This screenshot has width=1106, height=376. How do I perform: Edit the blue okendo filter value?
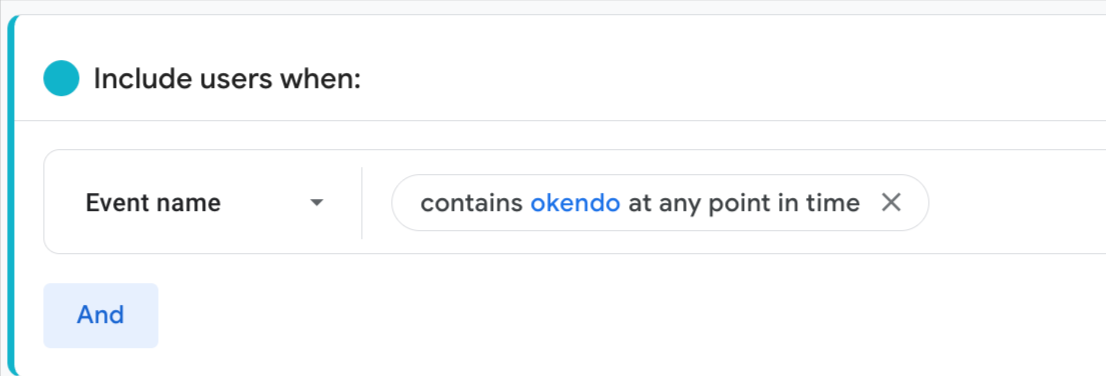click(x=575, y=203)
